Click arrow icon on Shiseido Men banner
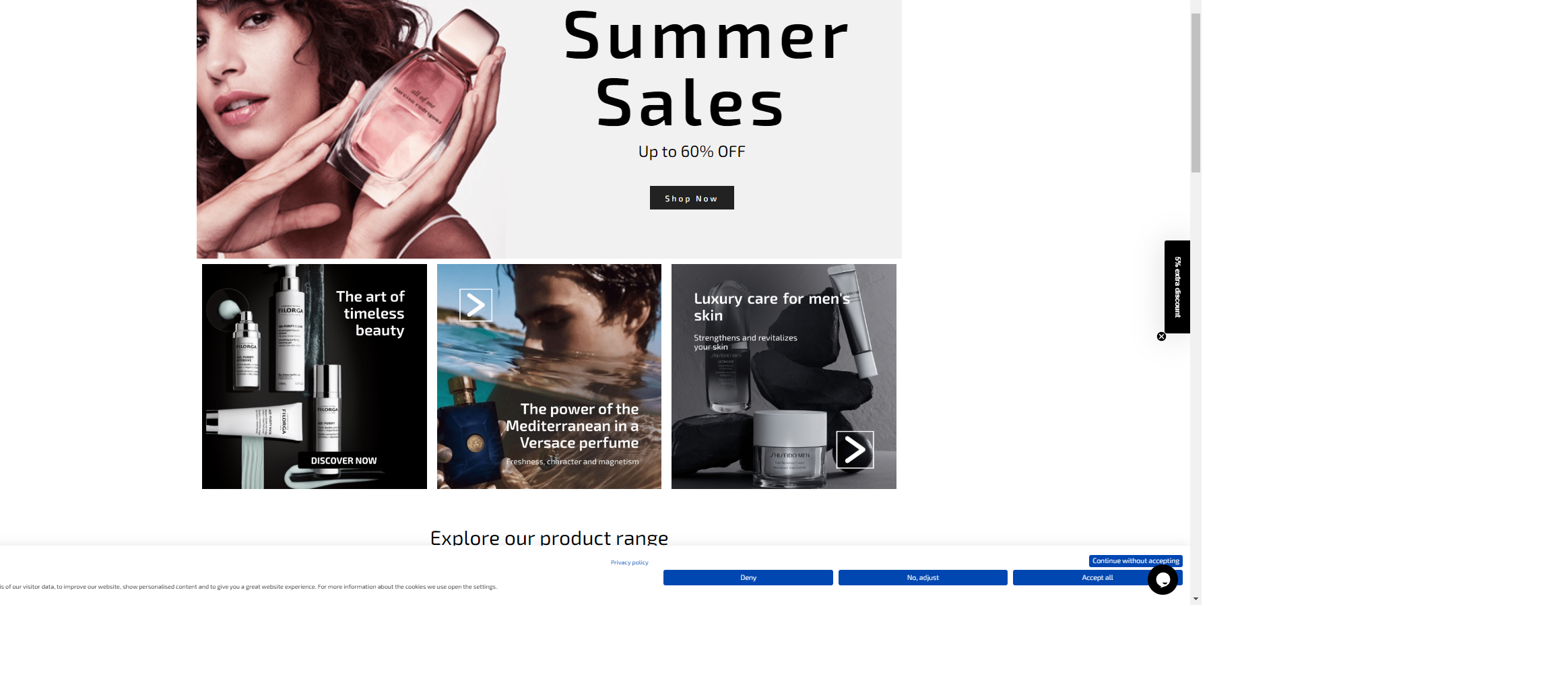 [x=855, y=450]
